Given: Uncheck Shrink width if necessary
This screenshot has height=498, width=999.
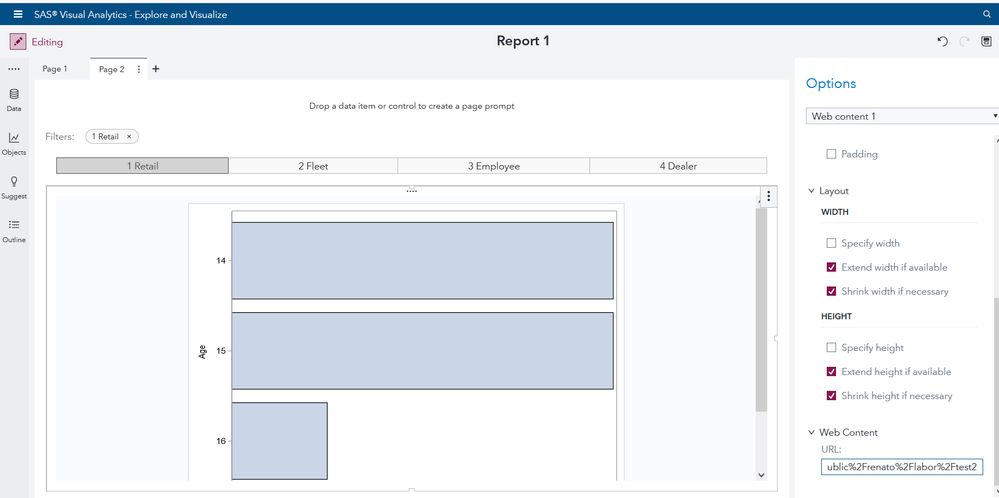Looking at the screenshot, I should click(831, 292).
